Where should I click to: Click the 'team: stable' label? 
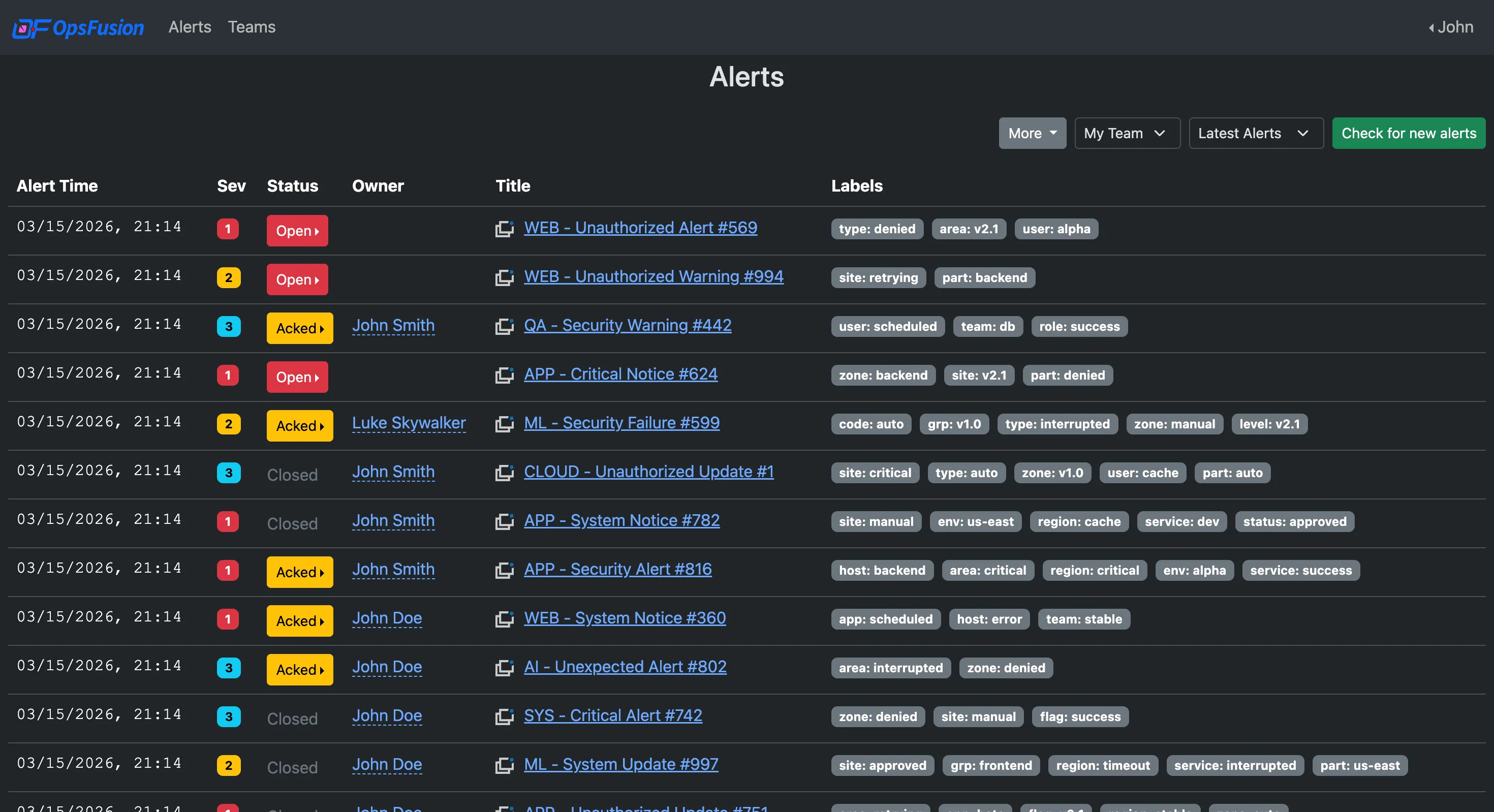click(1083, 618)
